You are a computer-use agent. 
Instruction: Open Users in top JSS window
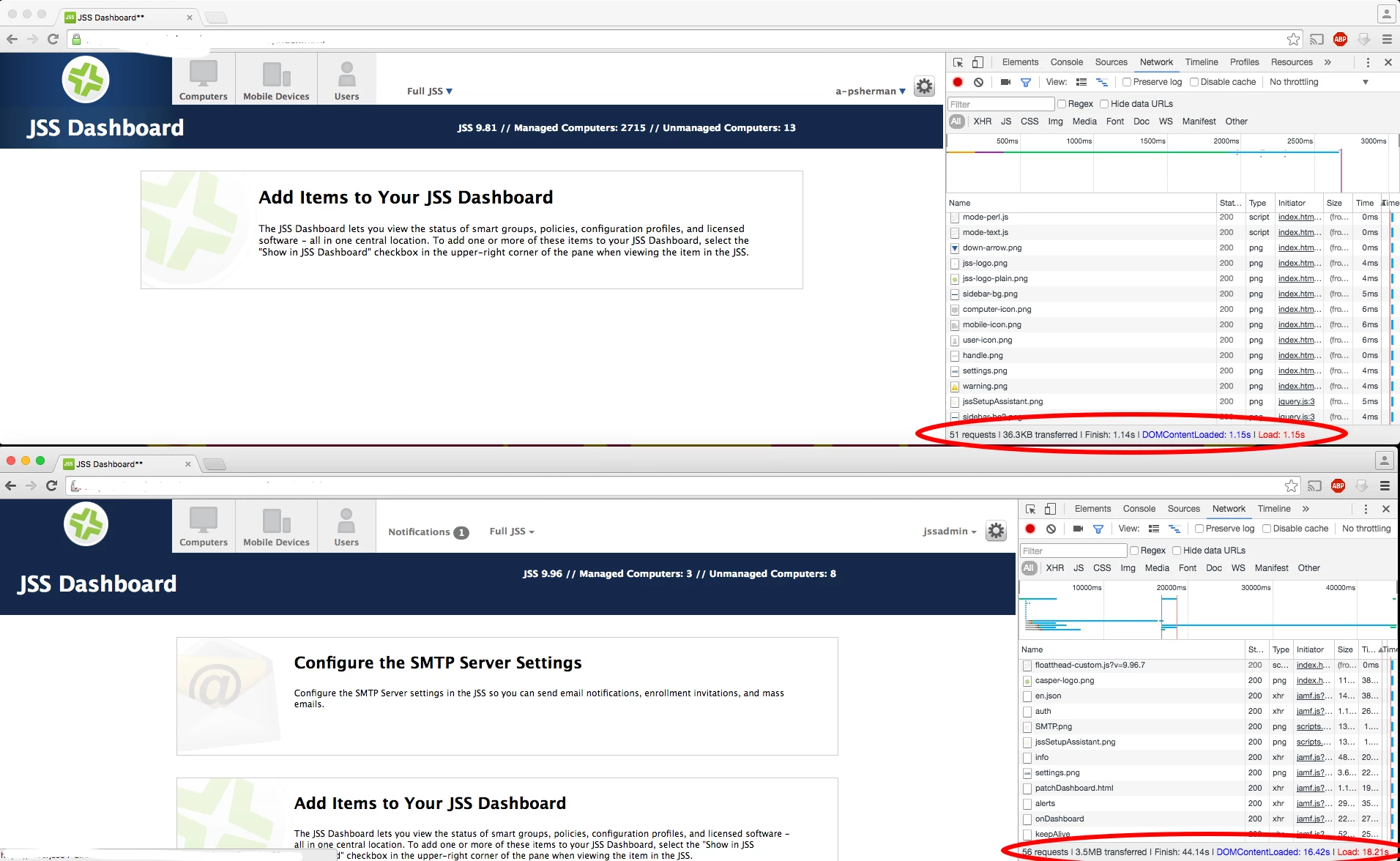346,79
